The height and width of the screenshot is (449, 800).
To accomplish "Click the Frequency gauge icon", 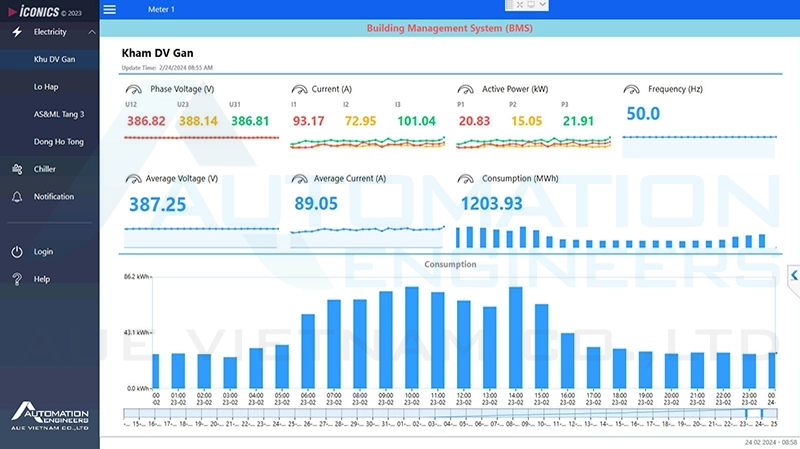I will click(x=631, y=90).
